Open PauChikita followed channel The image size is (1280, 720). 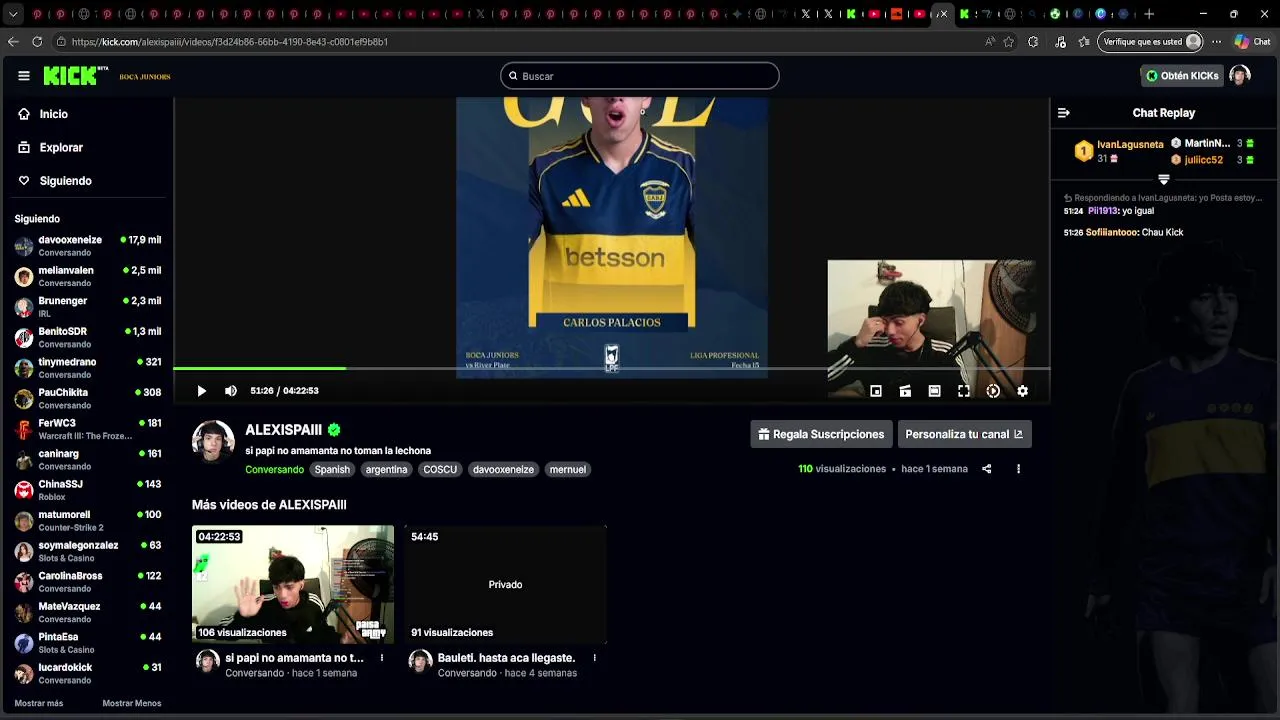88,398
